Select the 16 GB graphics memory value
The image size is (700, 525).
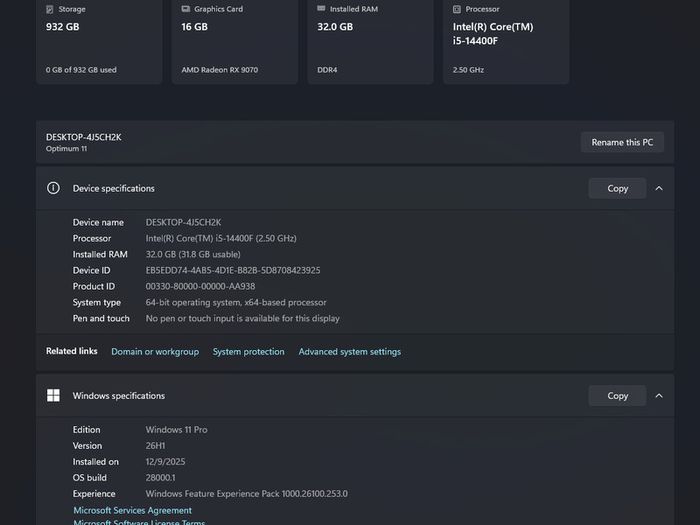click(x=194, y=27)
